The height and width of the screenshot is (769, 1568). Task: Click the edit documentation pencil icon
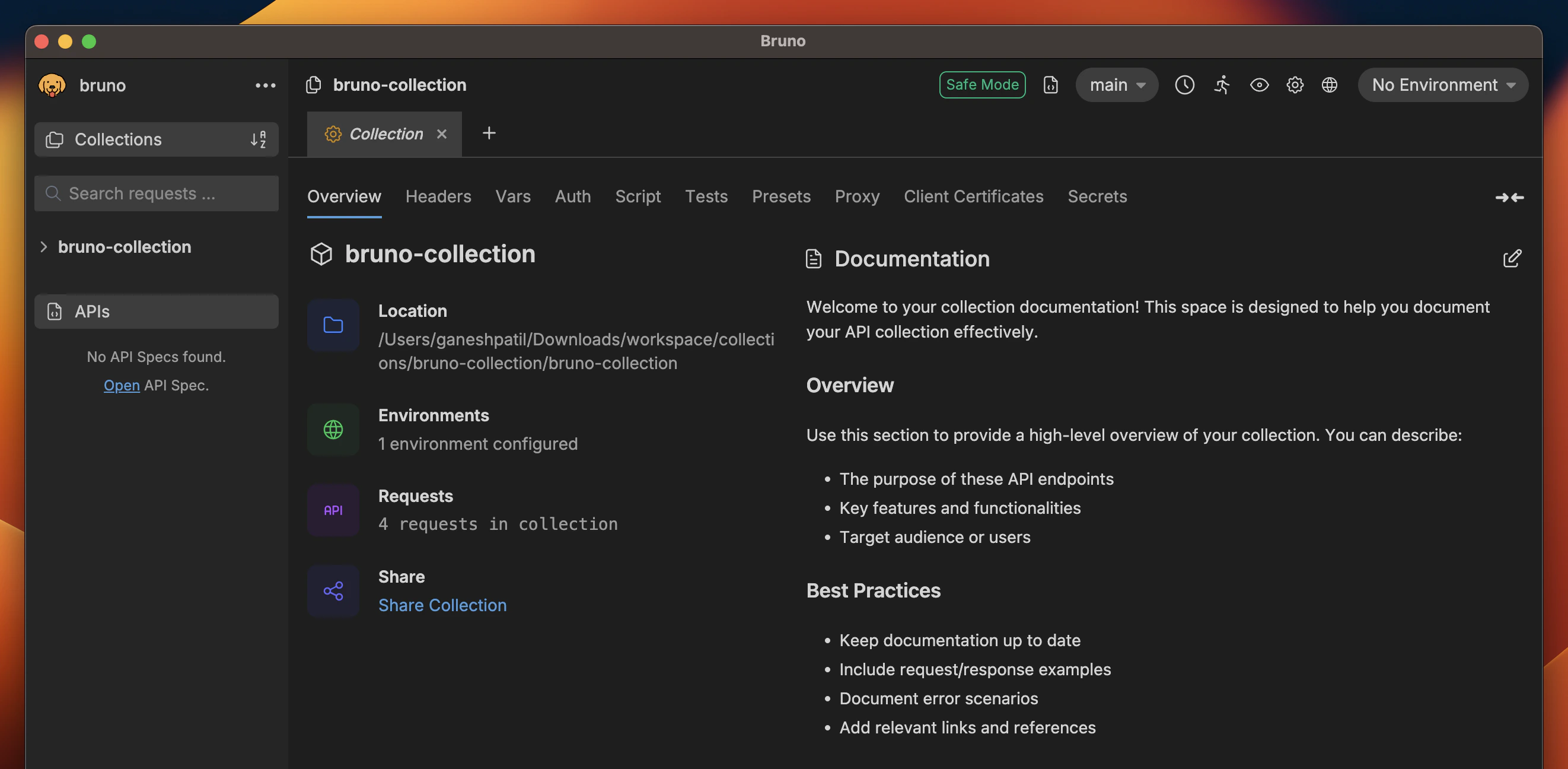[x=1512, y=259]
